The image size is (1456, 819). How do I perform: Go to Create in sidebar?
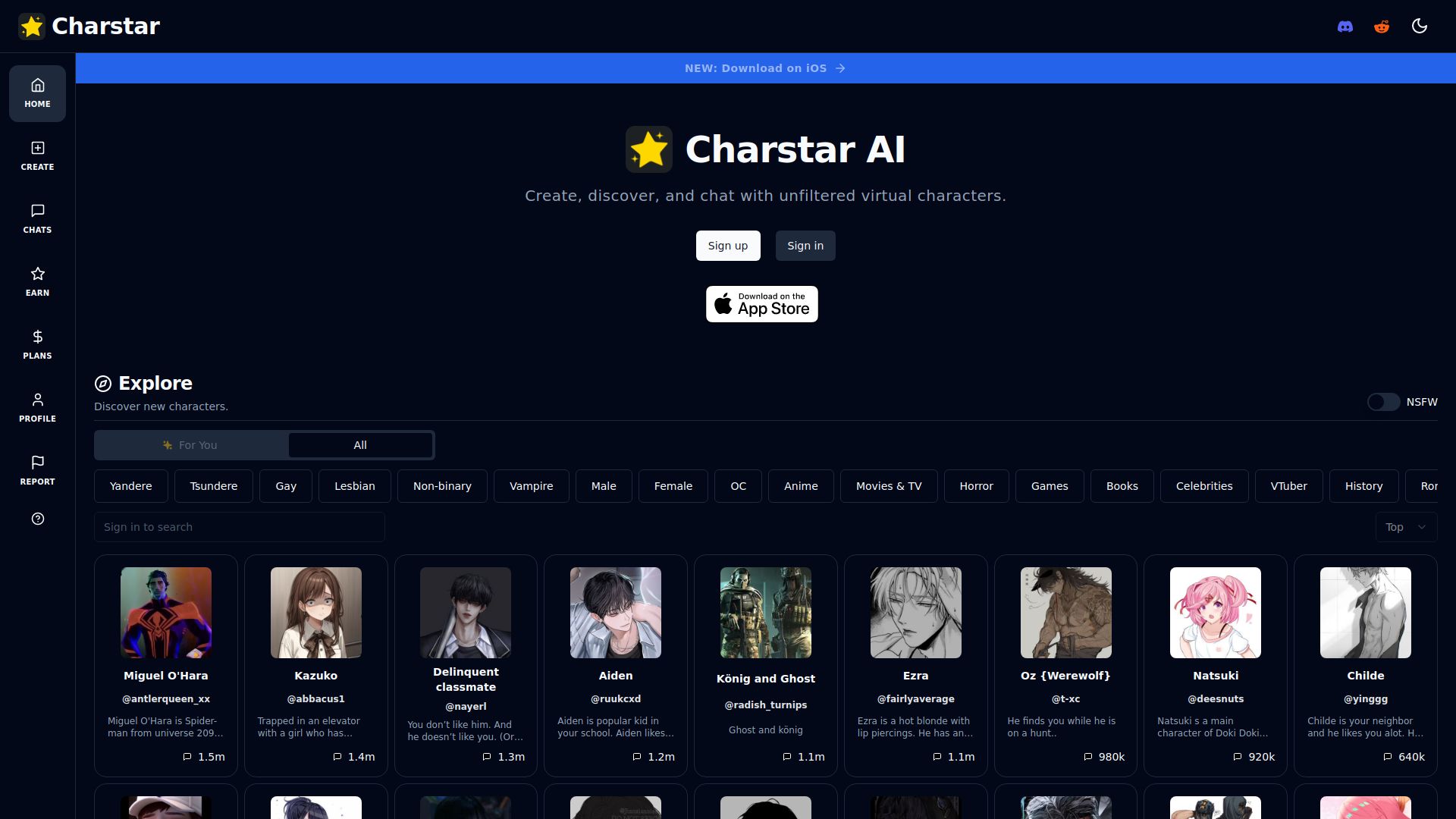click(x=37, y=156)
